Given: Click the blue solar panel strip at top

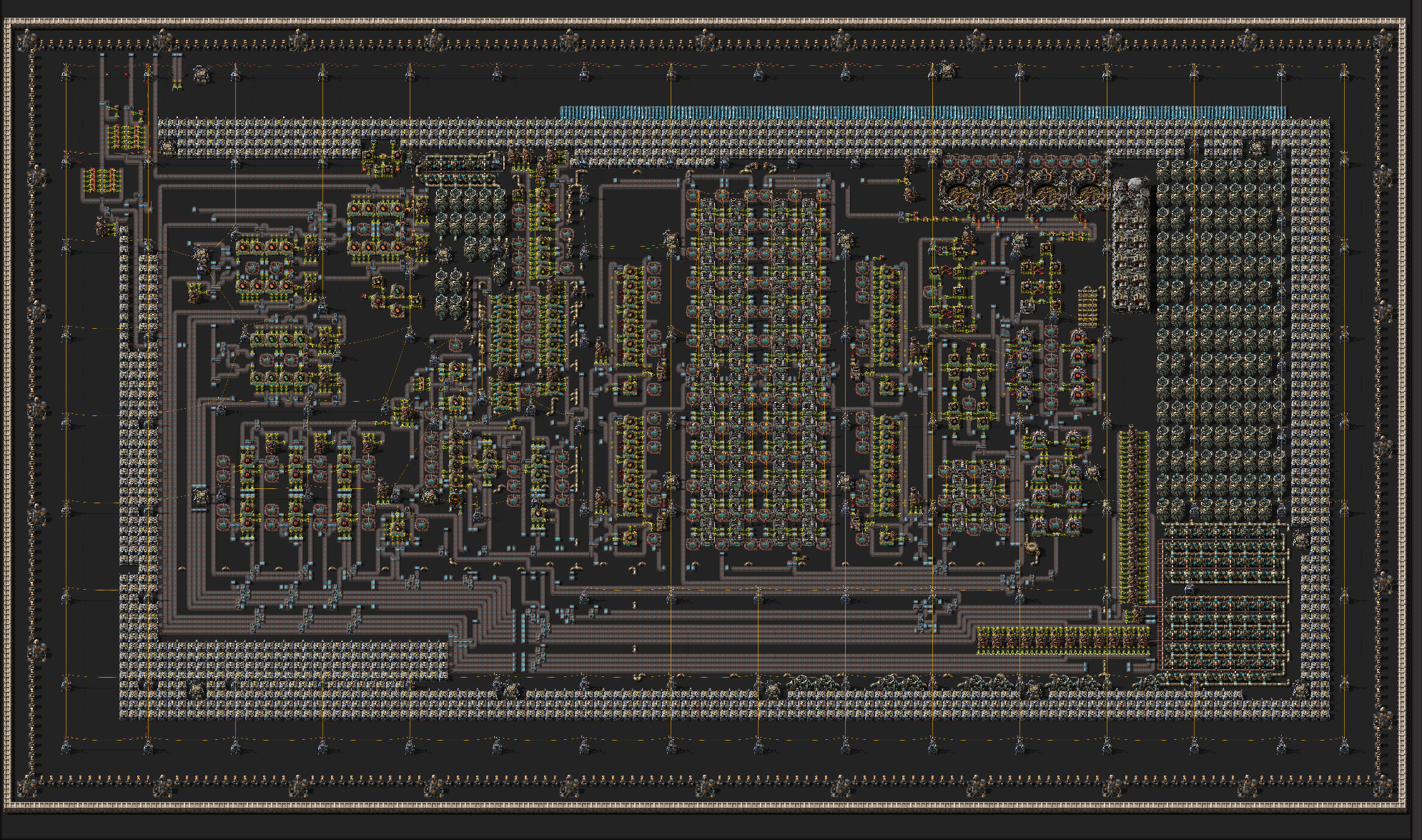Looking at the screenshot, I should (922, 112).
